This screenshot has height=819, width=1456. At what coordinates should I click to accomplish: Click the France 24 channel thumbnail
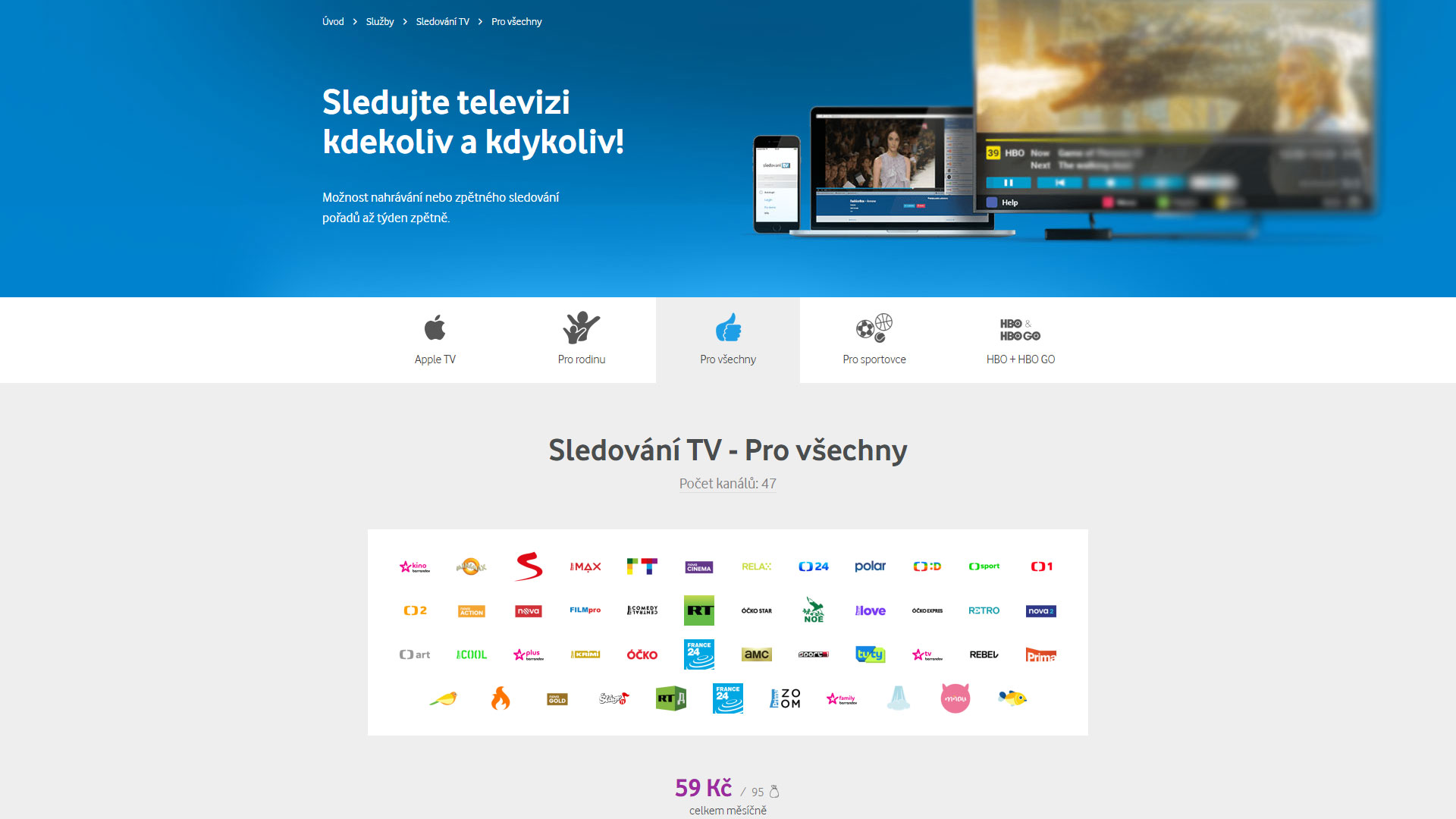697,654
